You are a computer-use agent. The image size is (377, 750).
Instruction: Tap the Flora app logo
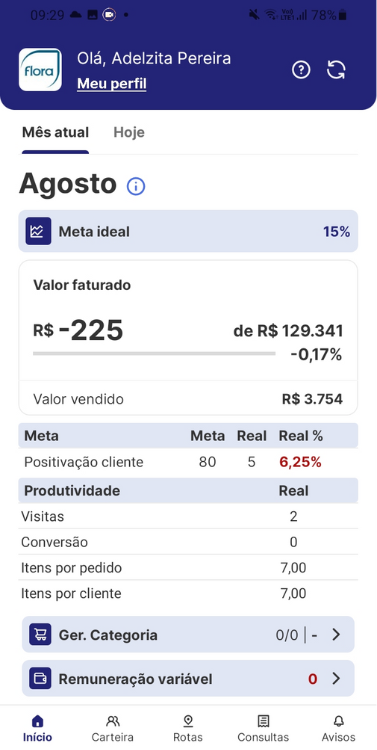(40, 70)
